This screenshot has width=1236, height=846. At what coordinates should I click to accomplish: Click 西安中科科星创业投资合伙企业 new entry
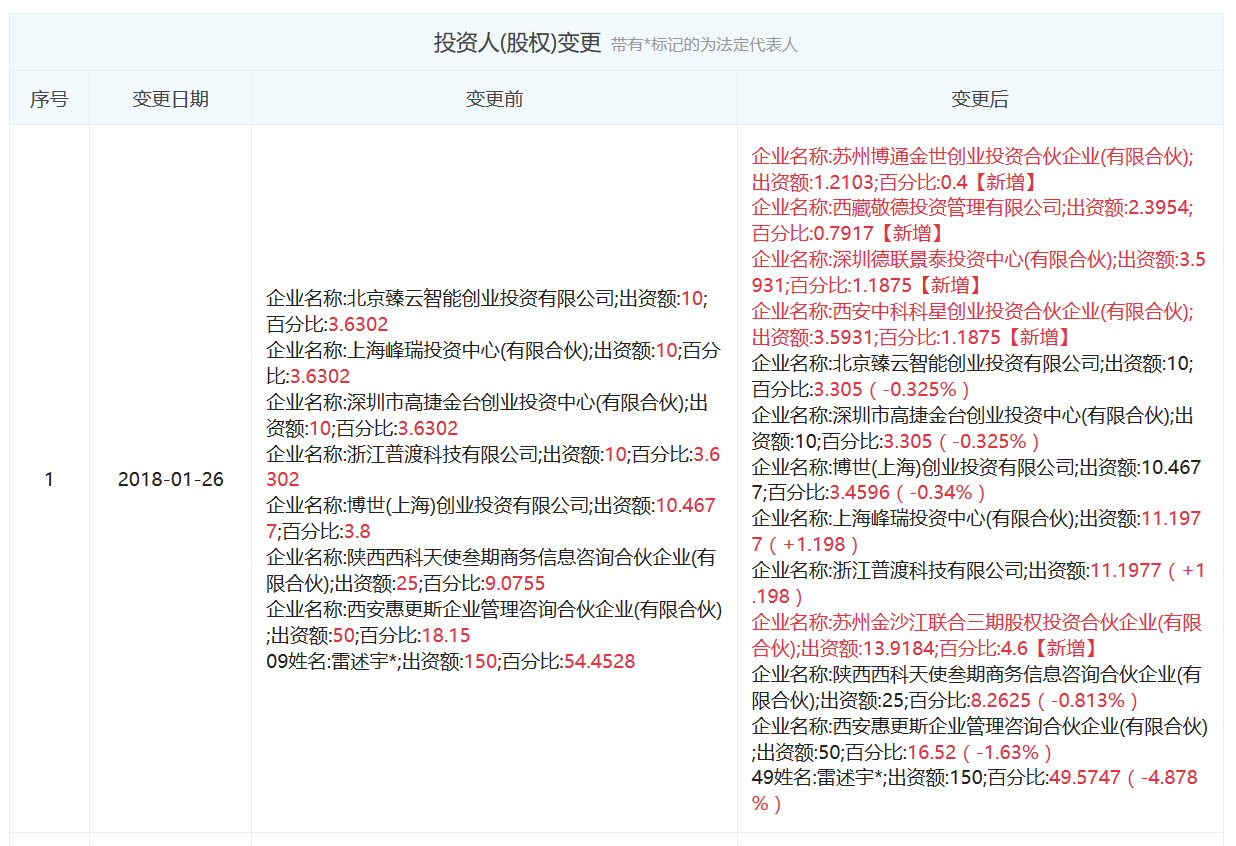(x=973, y=325)
